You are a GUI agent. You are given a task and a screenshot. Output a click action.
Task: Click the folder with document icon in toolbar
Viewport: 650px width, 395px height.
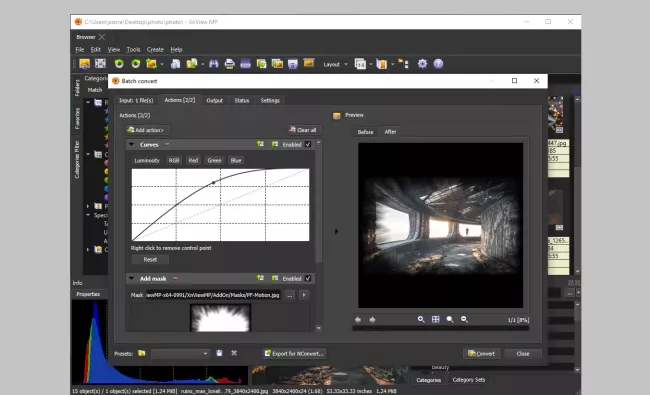point(192,63)
